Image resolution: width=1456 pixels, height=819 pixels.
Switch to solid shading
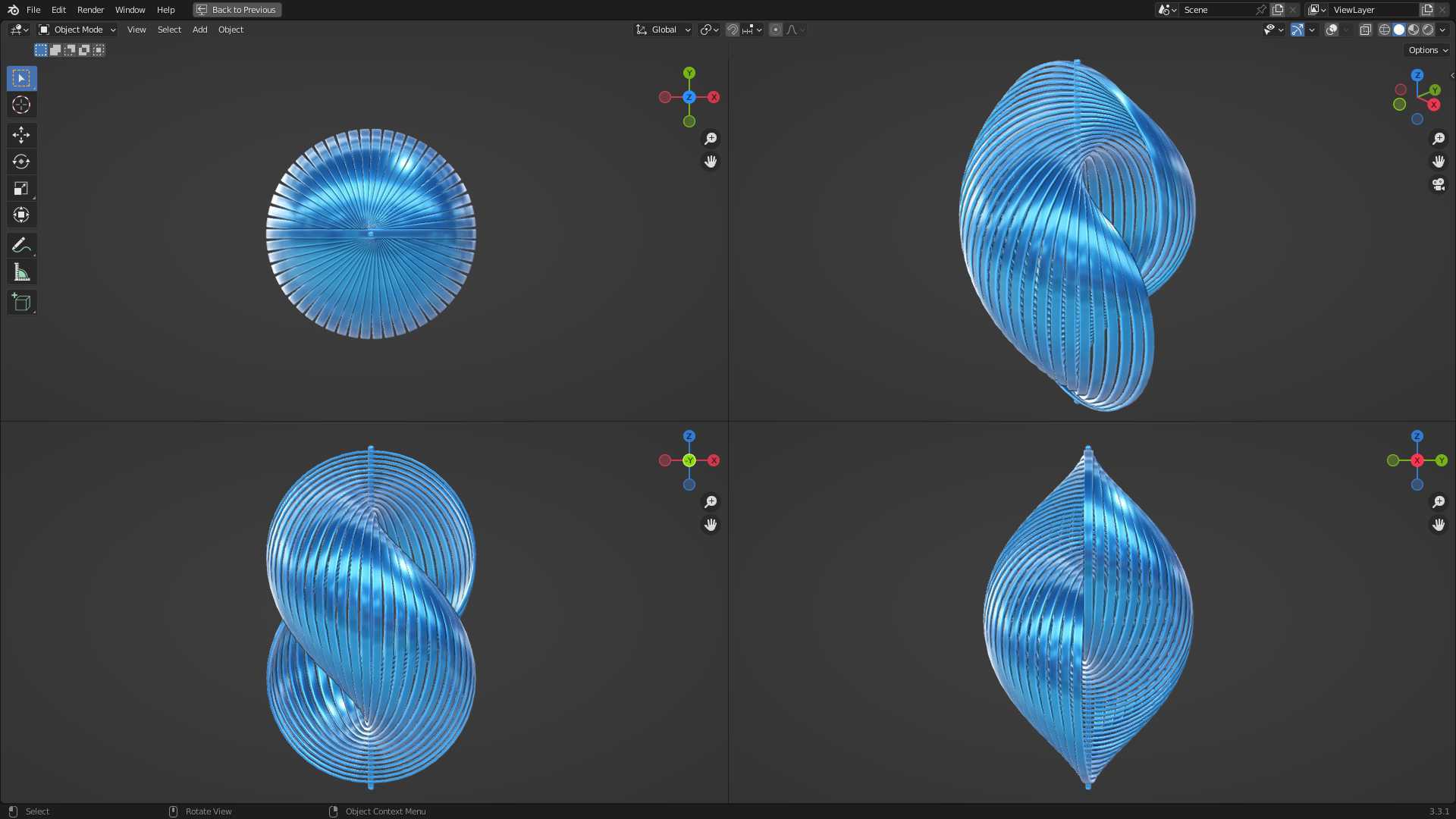click(1399, 30)
